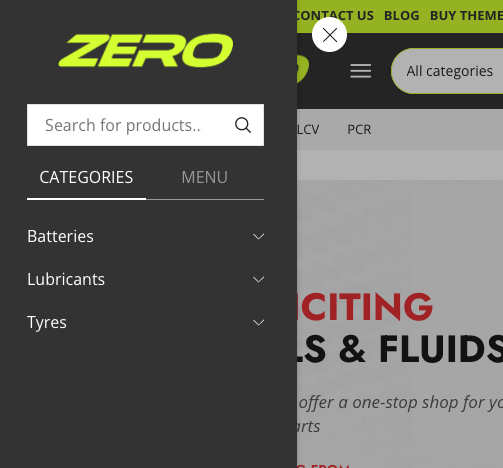Open the hamburger menu icon
This screenshot has height=468, width=503.
[360, 71]
